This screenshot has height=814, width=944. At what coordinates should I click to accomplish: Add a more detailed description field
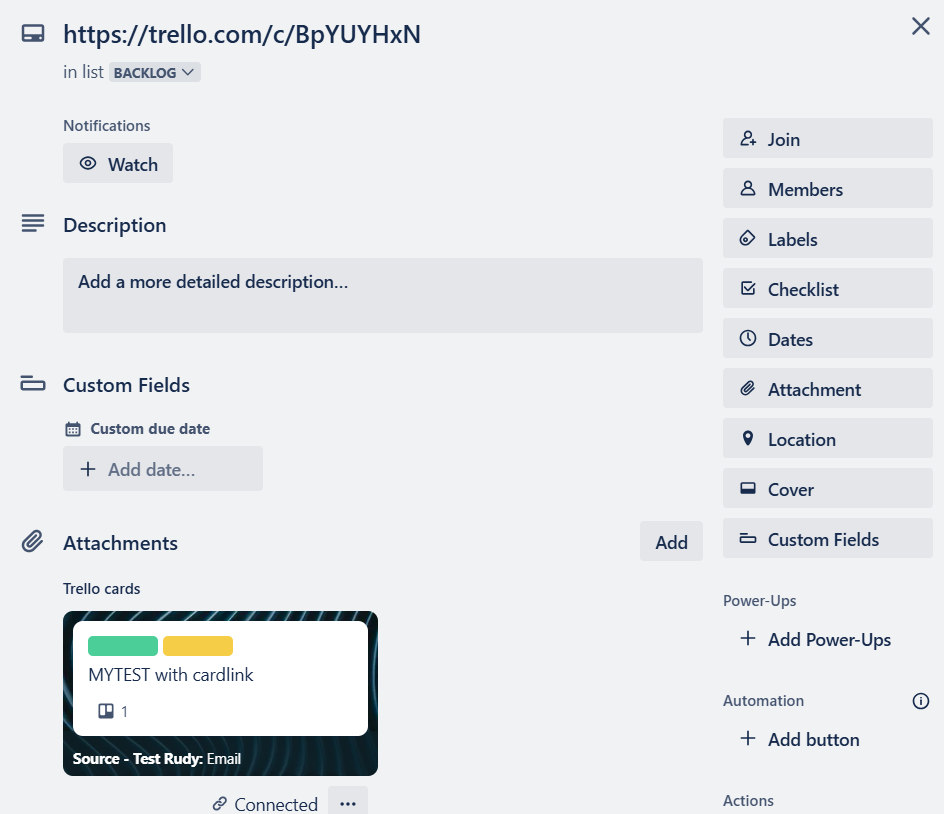pos(383,296)
